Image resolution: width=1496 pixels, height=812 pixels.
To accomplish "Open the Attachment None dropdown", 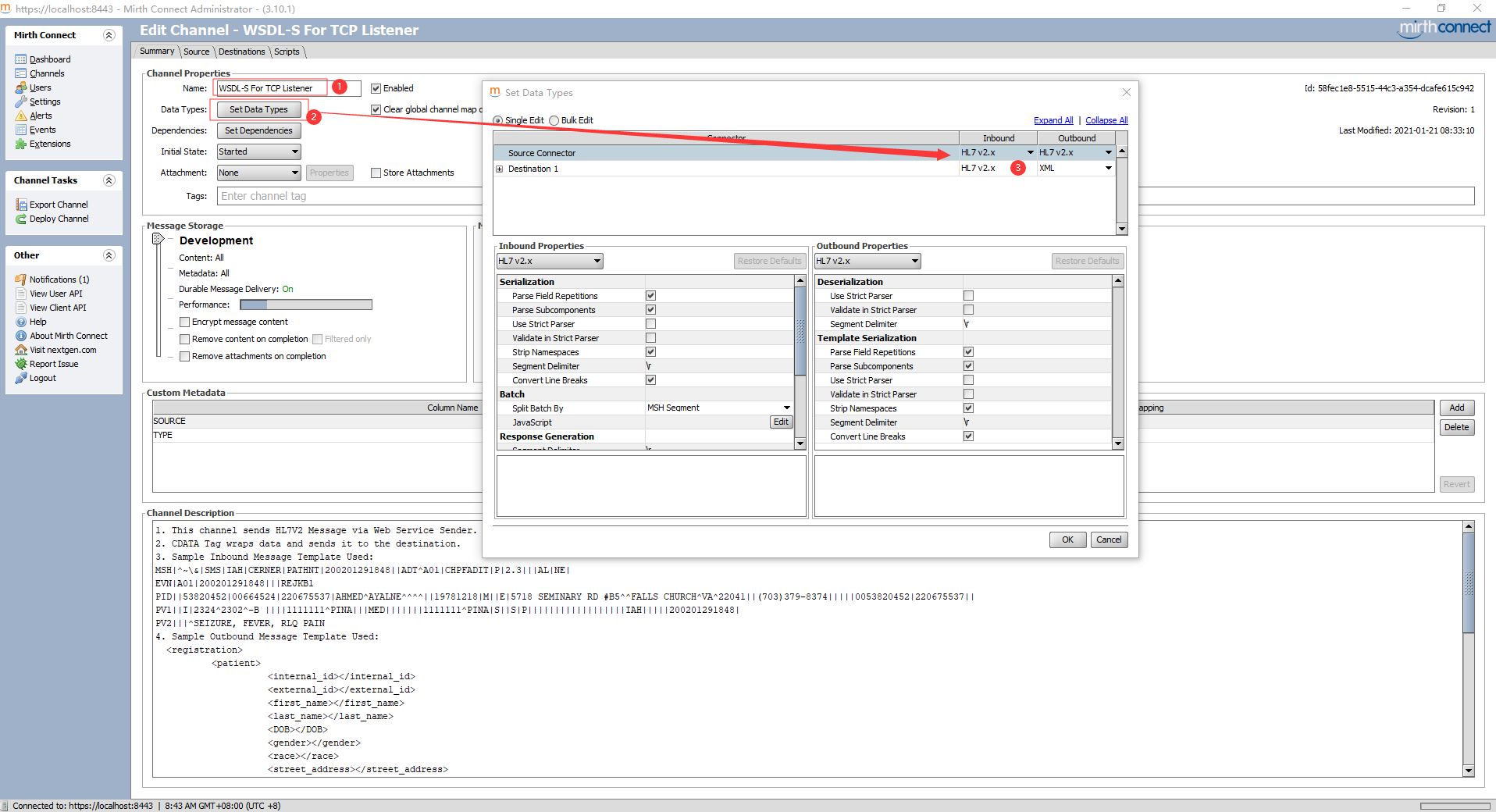I will (x=259, y=173).
